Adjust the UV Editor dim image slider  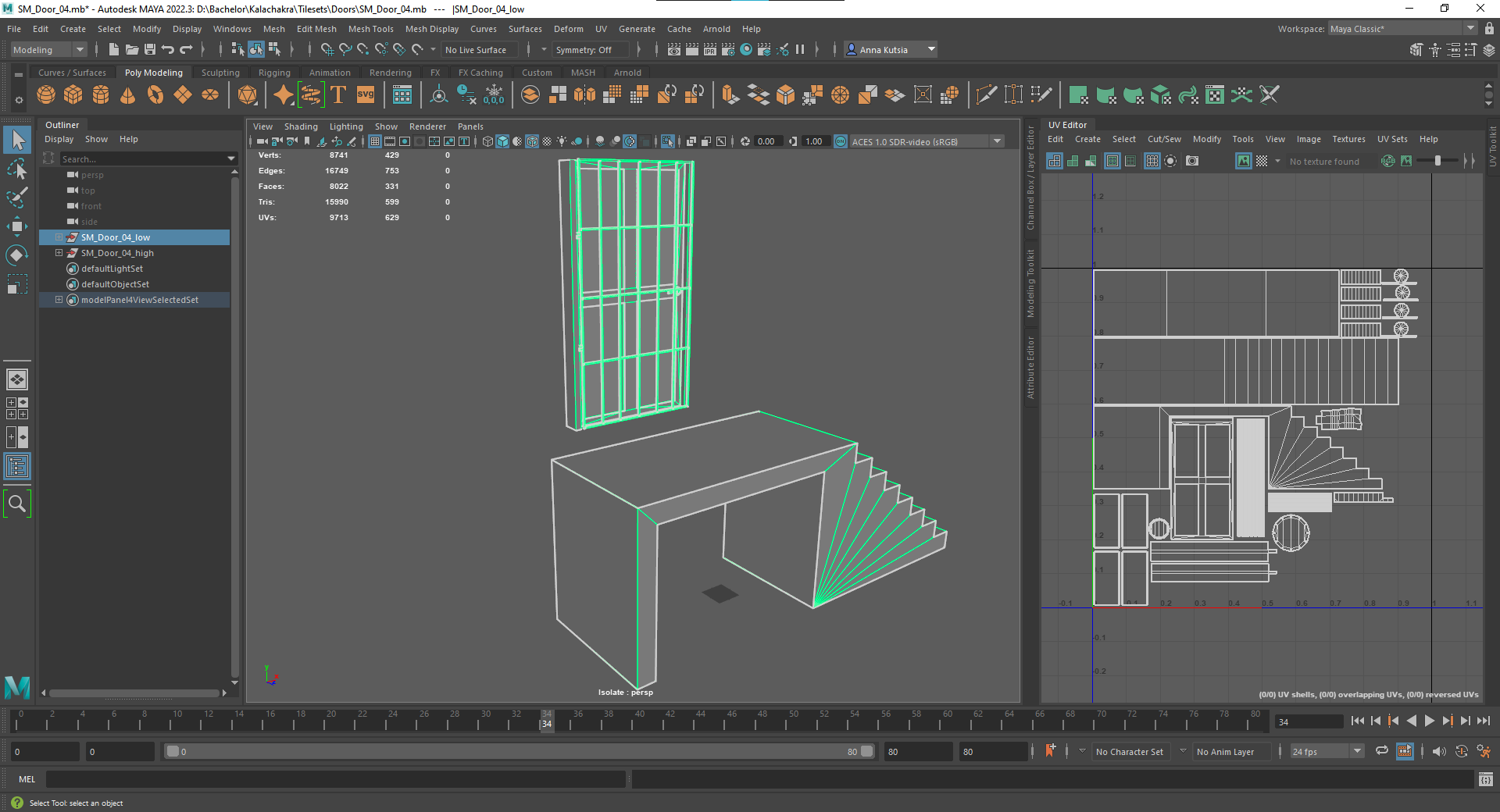click(x=1438, y=161)
